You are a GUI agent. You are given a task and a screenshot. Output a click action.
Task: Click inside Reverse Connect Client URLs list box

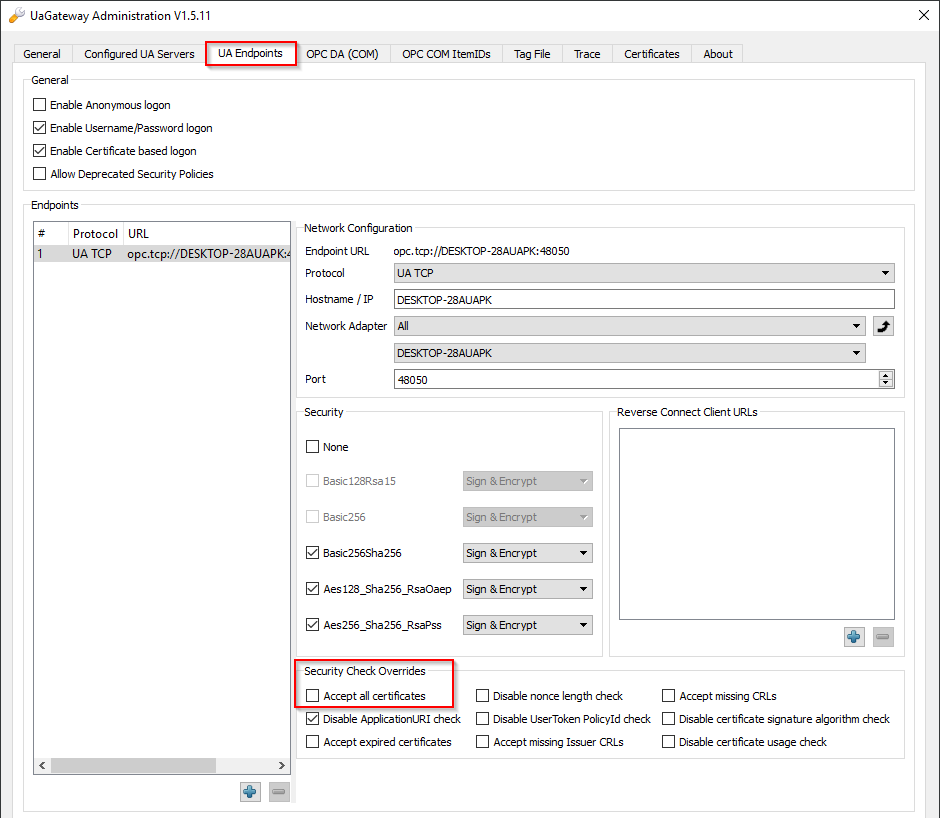tap(757, 524)
